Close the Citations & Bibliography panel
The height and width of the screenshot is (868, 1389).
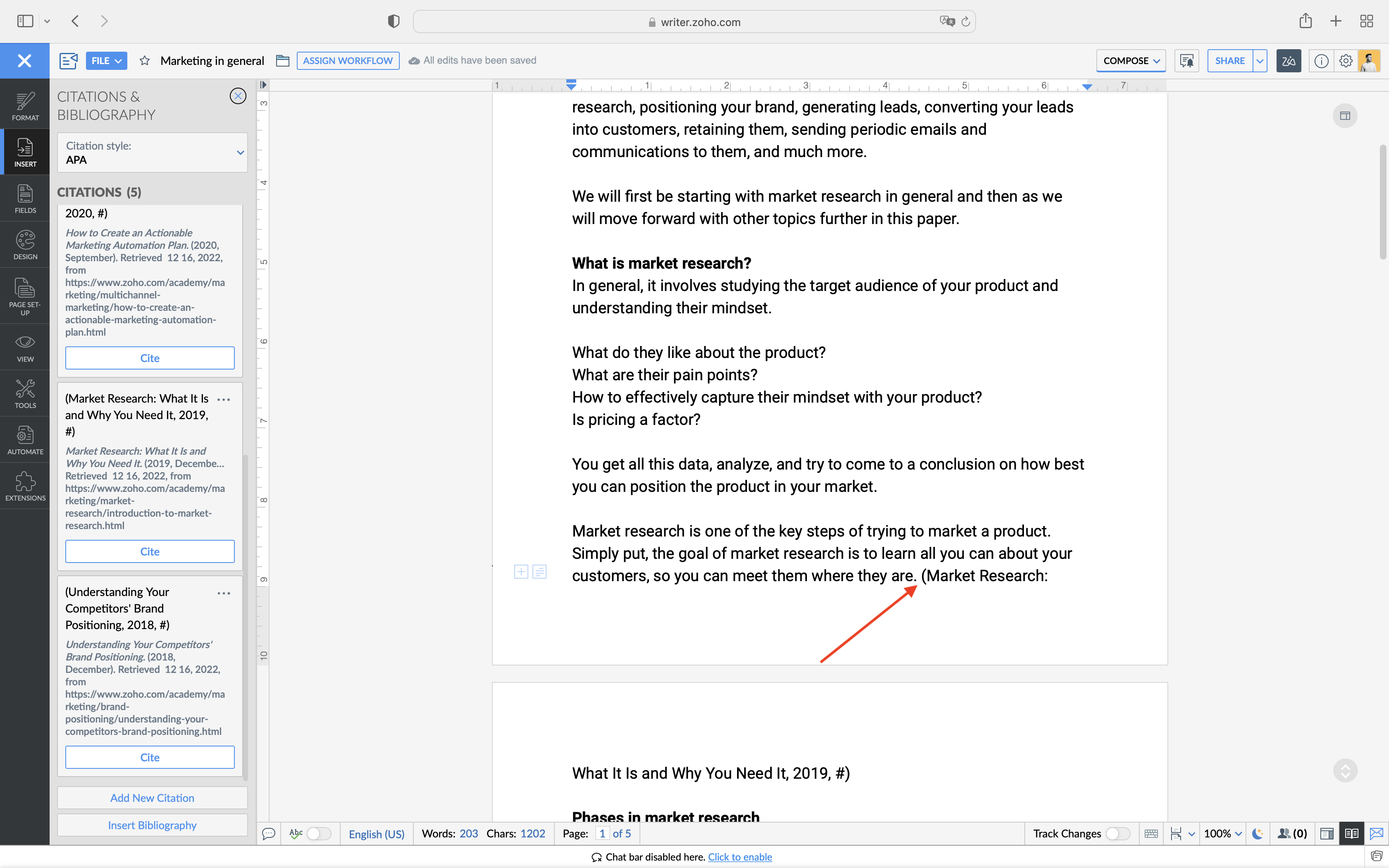point(238,96)
